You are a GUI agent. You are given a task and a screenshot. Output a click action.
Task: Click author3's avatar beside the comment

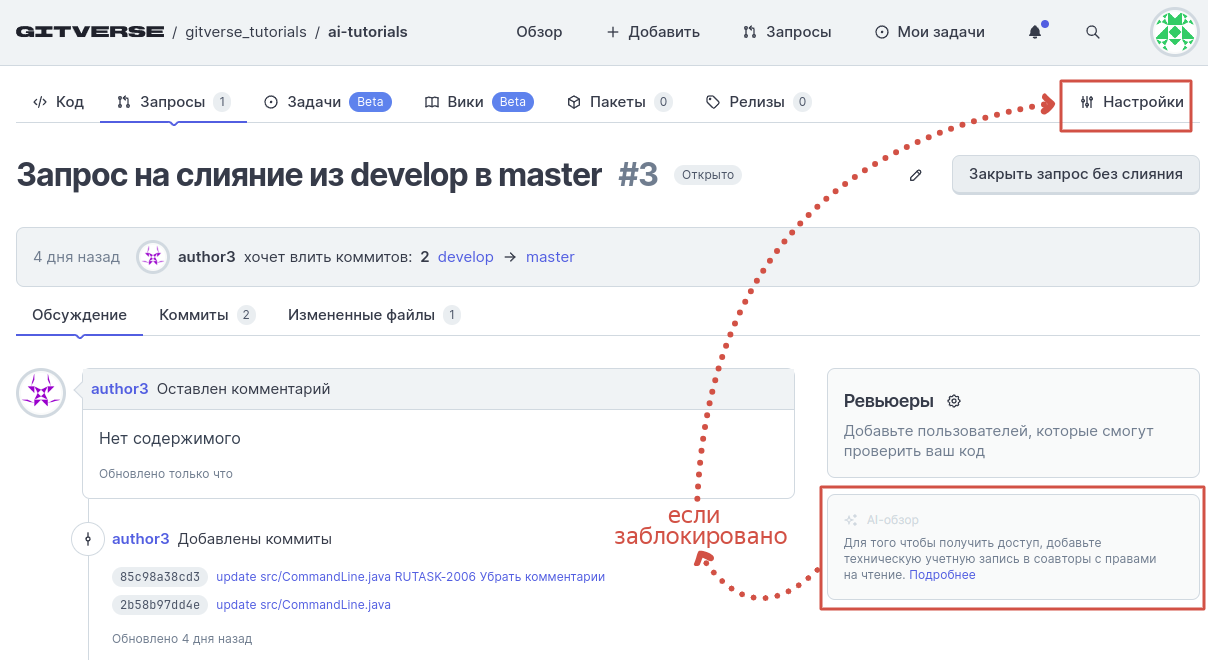click(x=41, y=393)
